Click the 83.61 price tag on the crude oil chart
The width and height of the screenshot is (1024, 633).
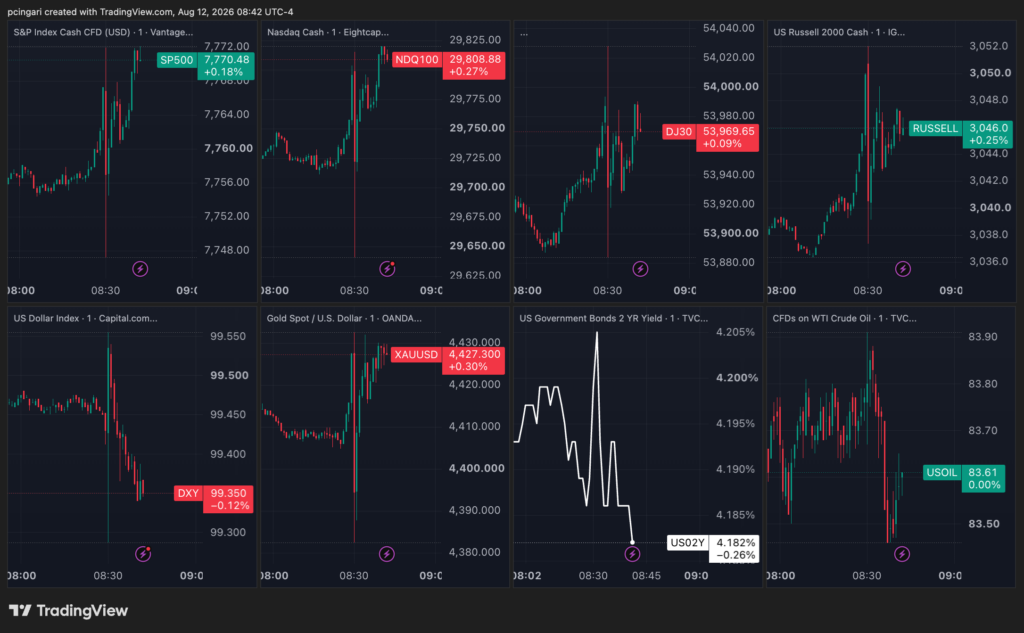click(x=983, y=478)
